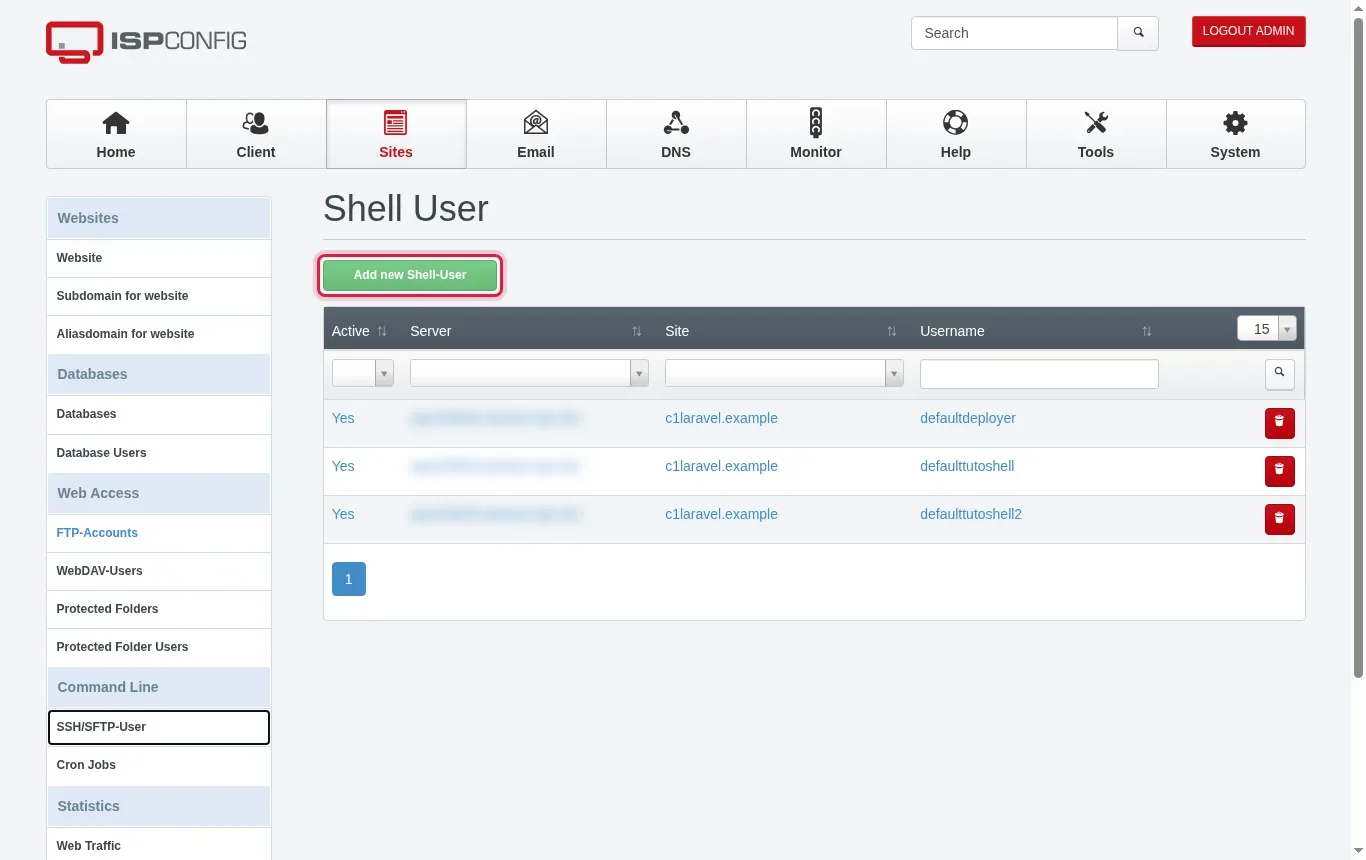Open the Email module
The width and height of the screenshot is (1366, 860).
coord(536,134)
